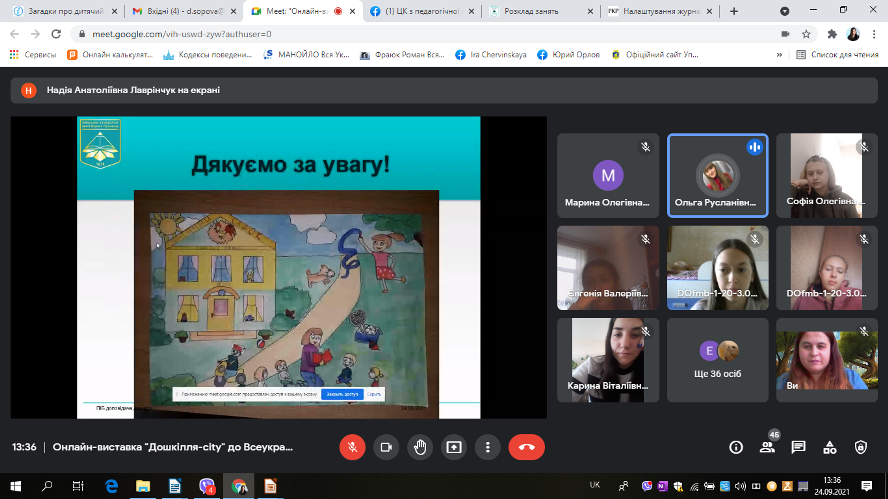Viewport: 888px width, 499px height.
Task: Click the present screen icon
Action: (454, 447)
